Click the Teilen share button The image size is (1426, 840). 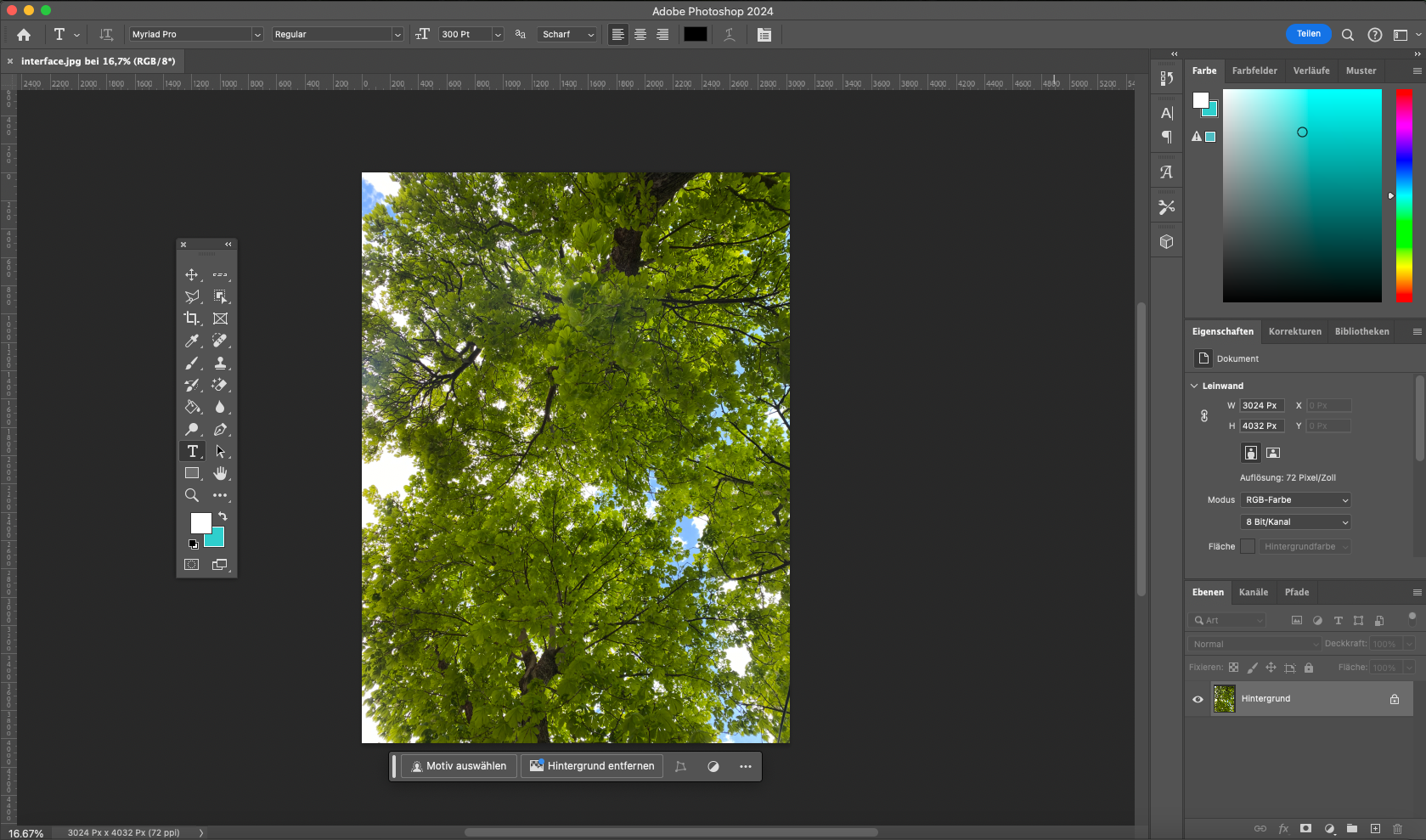[x=1309, y=34]
